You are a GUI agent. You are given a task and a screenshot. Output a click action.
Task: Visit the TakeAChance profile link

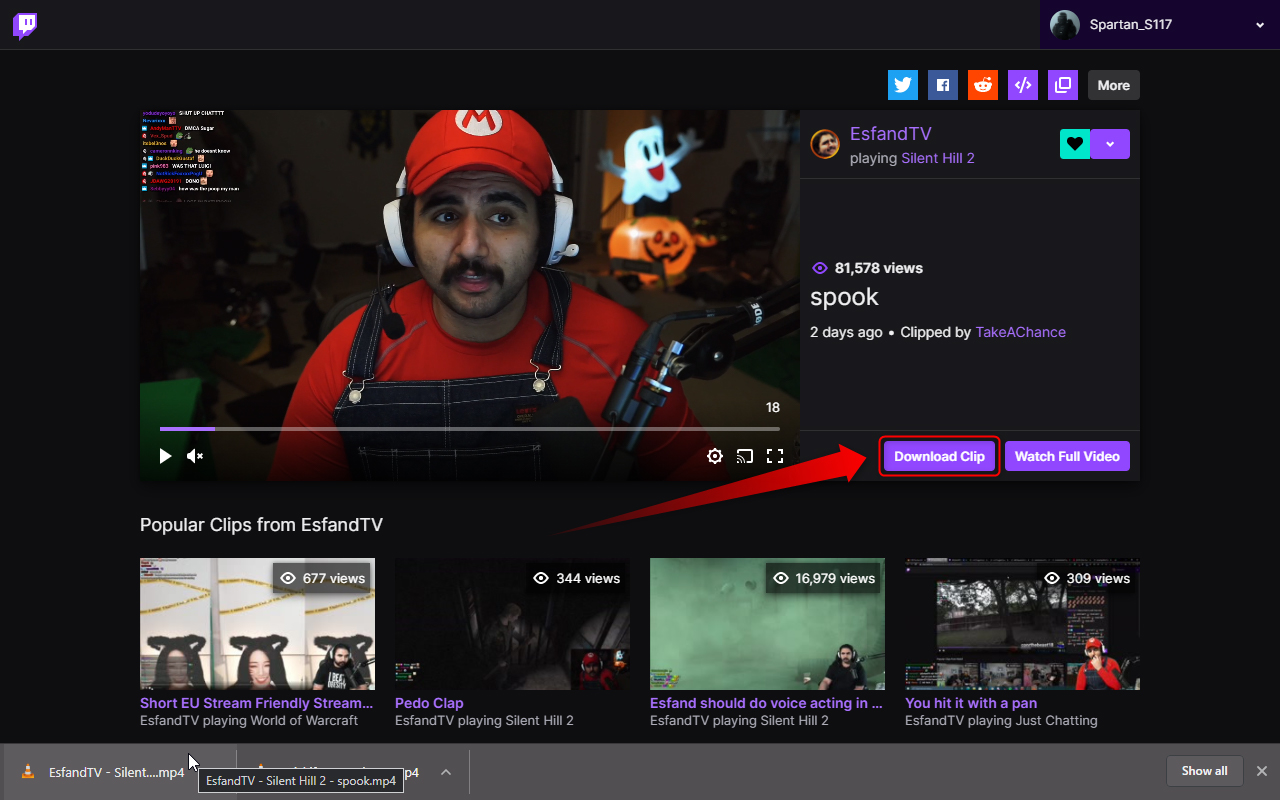(1020, 331)
